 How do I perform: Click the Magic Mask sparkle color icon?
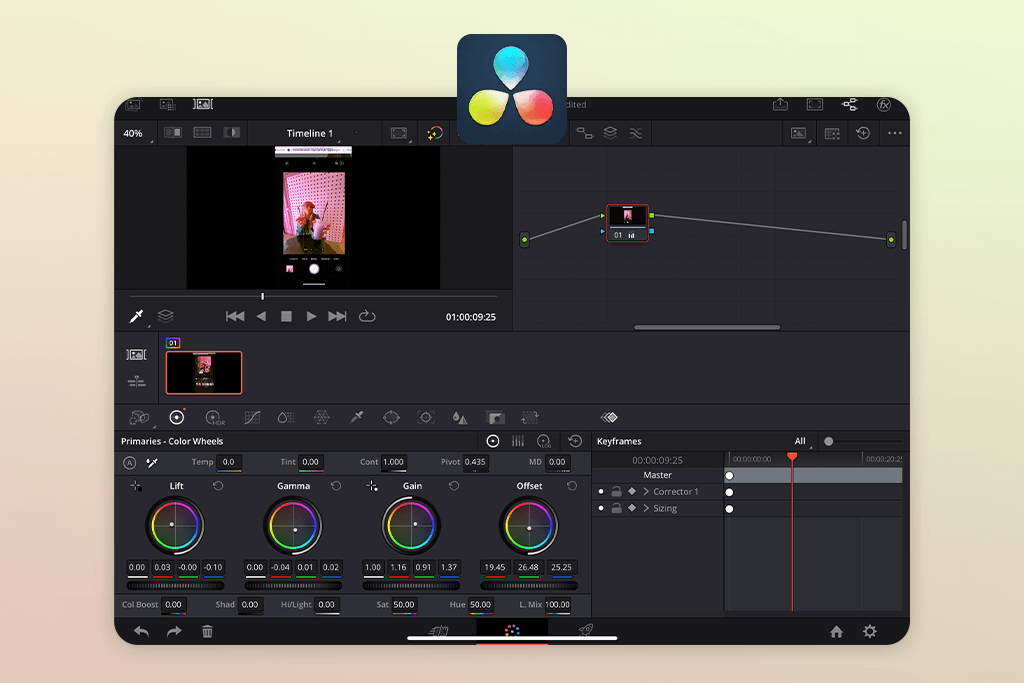pos(435,133)
